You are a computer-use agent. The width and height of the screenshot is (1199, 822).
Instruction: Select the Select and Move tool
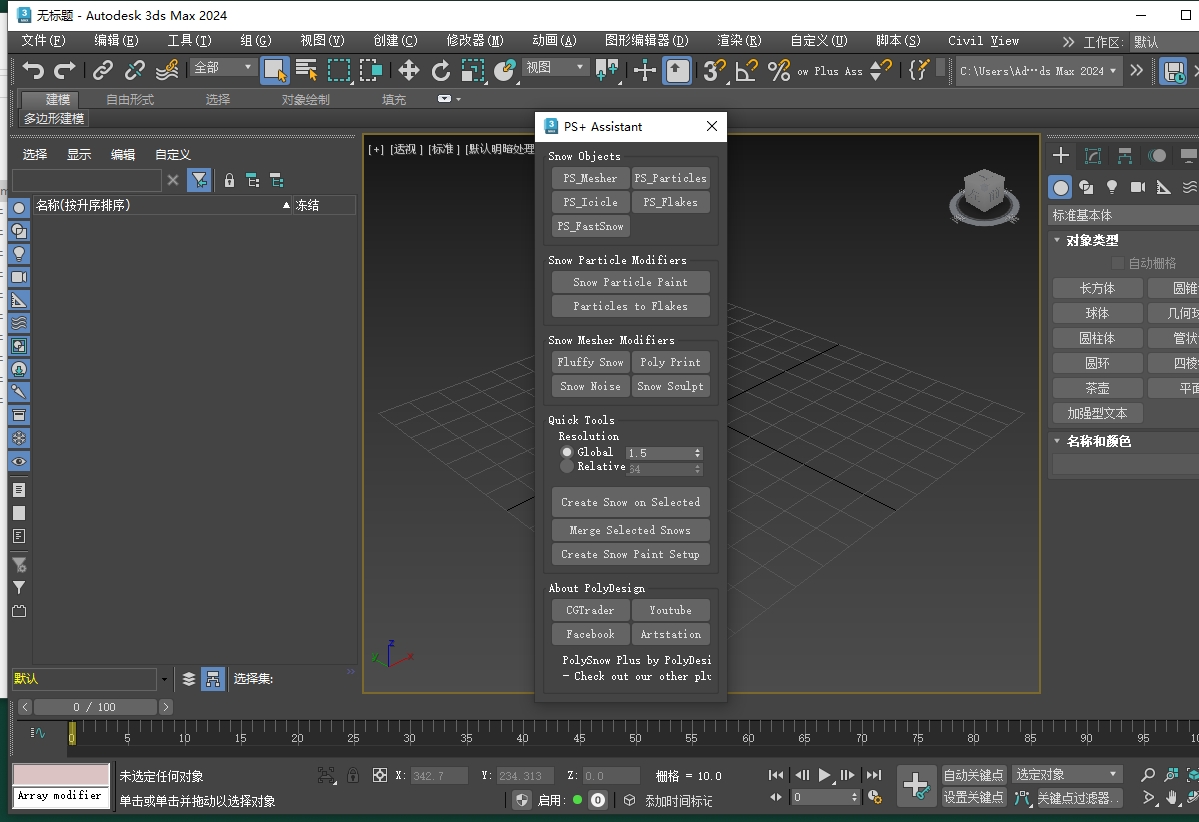[409, 71]
